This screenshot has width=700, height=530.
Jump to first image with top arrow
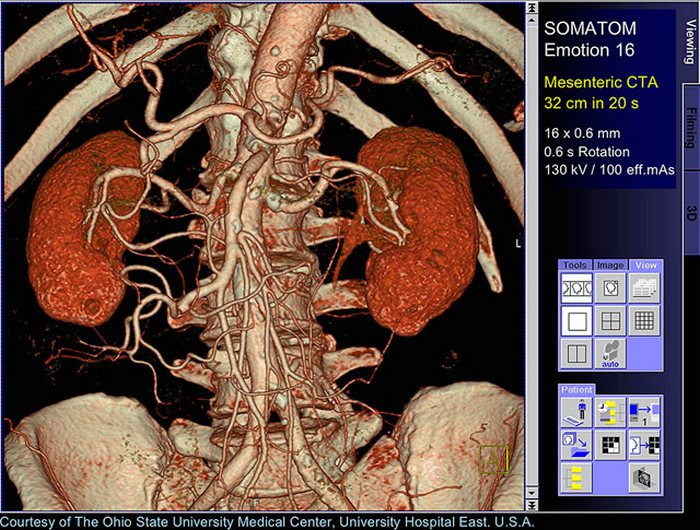(531, 8)
